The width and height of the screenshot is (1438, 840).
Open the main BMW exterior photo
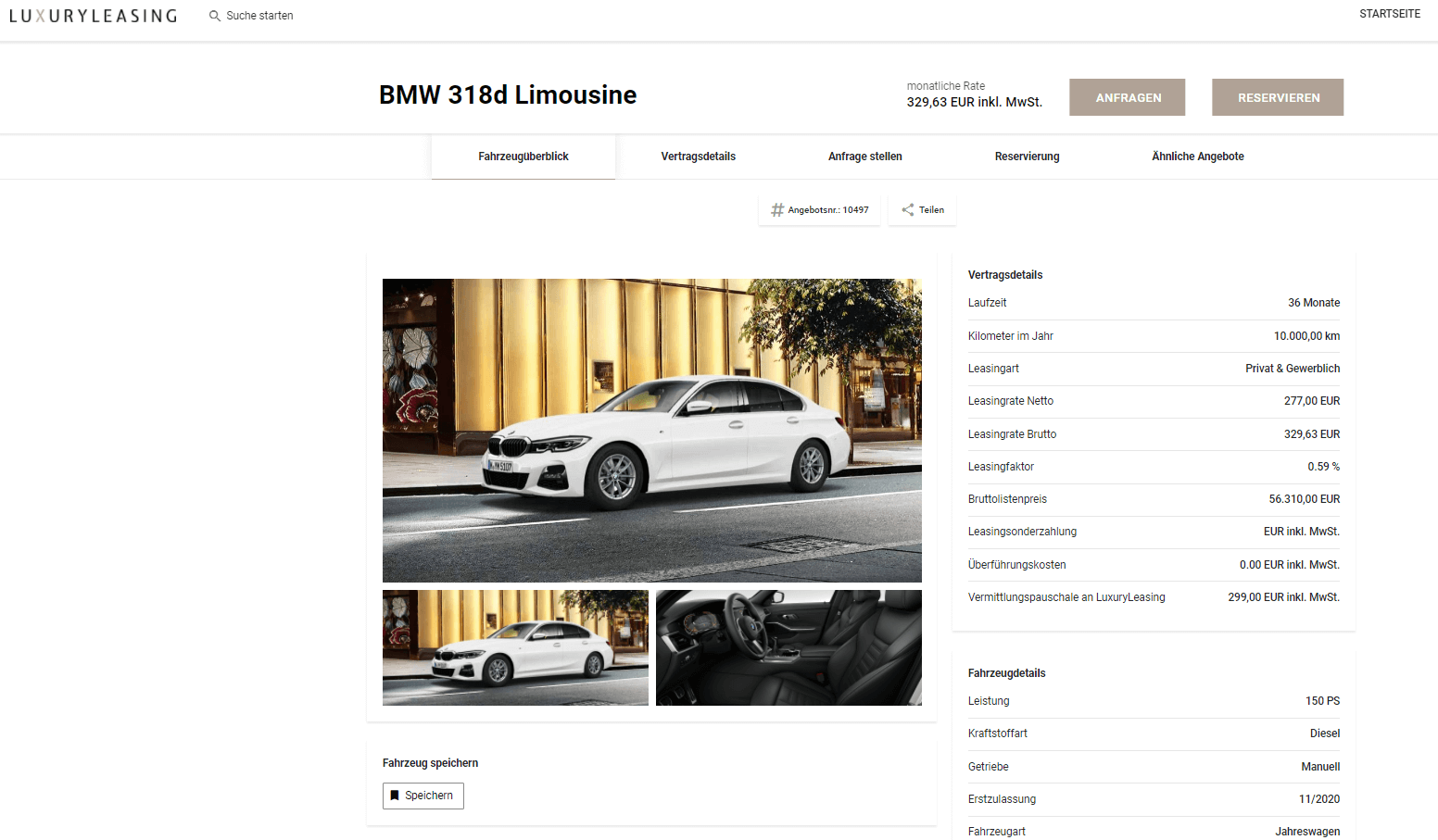[652, 431]
